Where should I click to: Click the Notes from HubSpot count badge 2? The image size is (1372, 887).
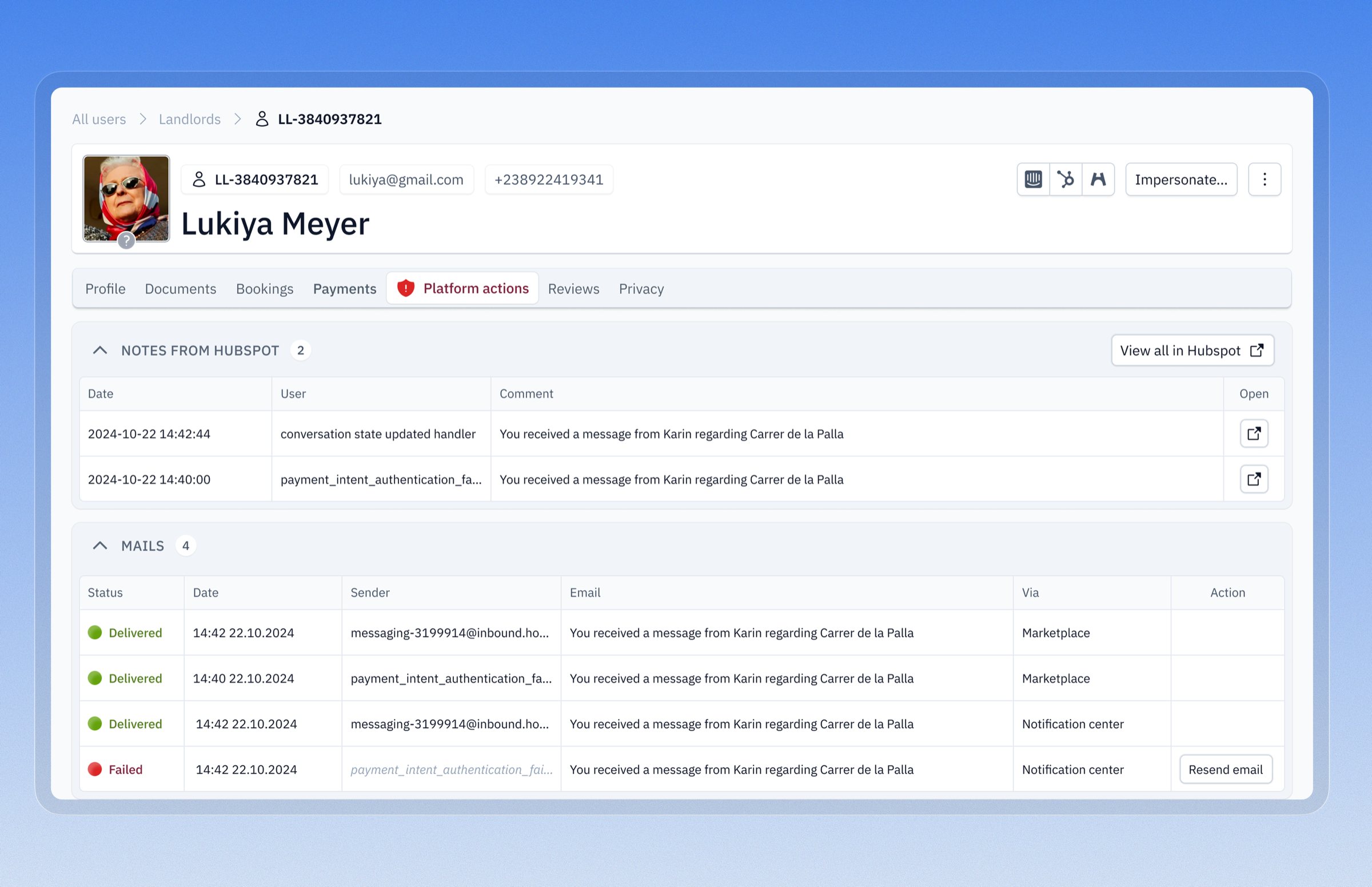(301, 350)
